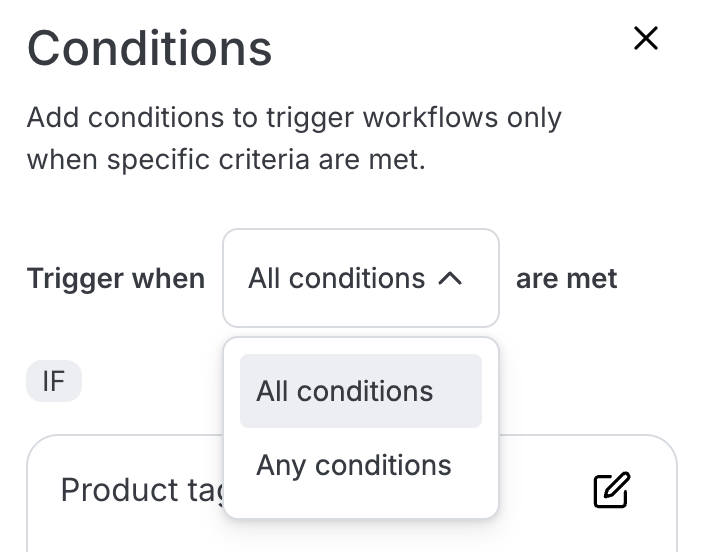Click the dropdown popup's empty bottom padding
712x552 pixels.
(x=360, y=506)
